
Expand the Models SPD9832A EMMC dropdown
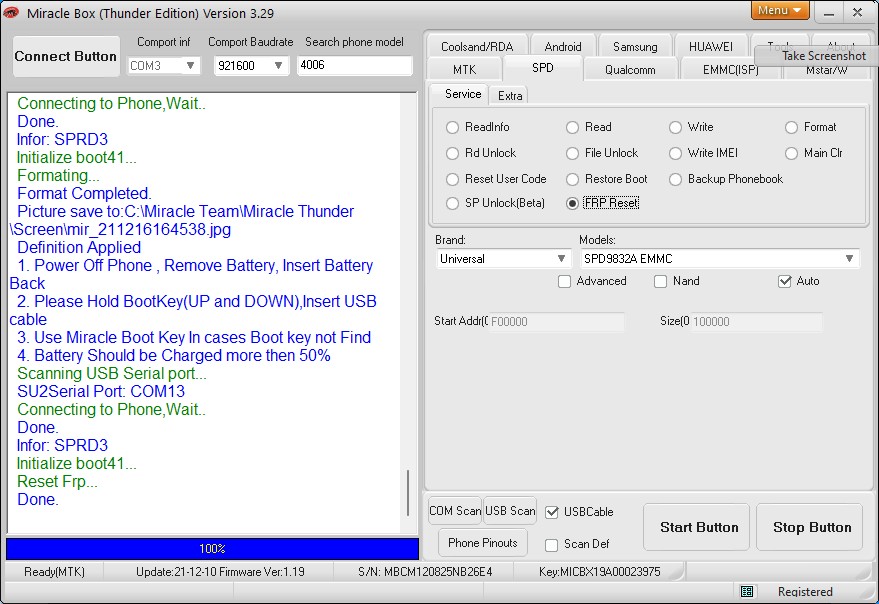click(849, 259)
